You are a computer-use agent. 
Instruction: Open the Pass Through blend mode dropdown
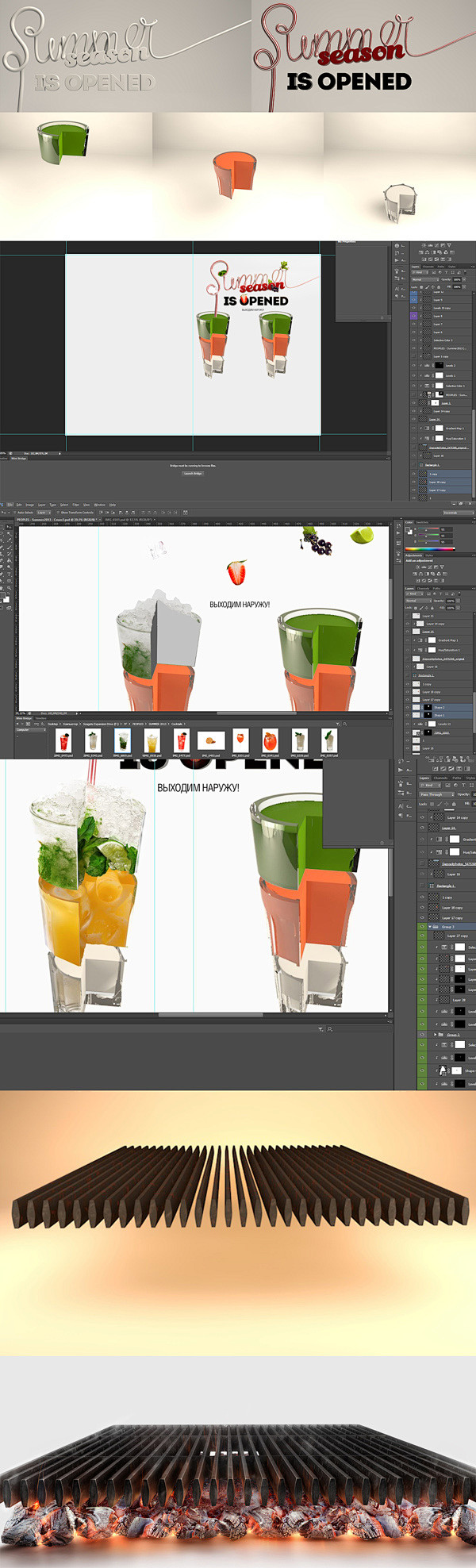pos(436,794)
